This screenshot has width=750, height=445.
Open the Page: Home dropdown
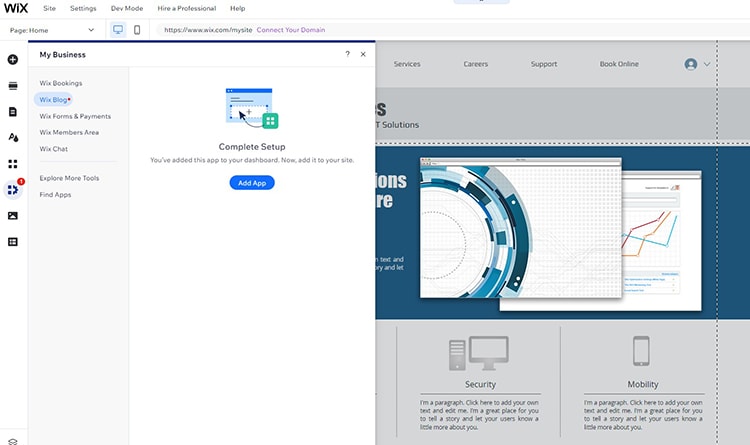pos(52,30)
